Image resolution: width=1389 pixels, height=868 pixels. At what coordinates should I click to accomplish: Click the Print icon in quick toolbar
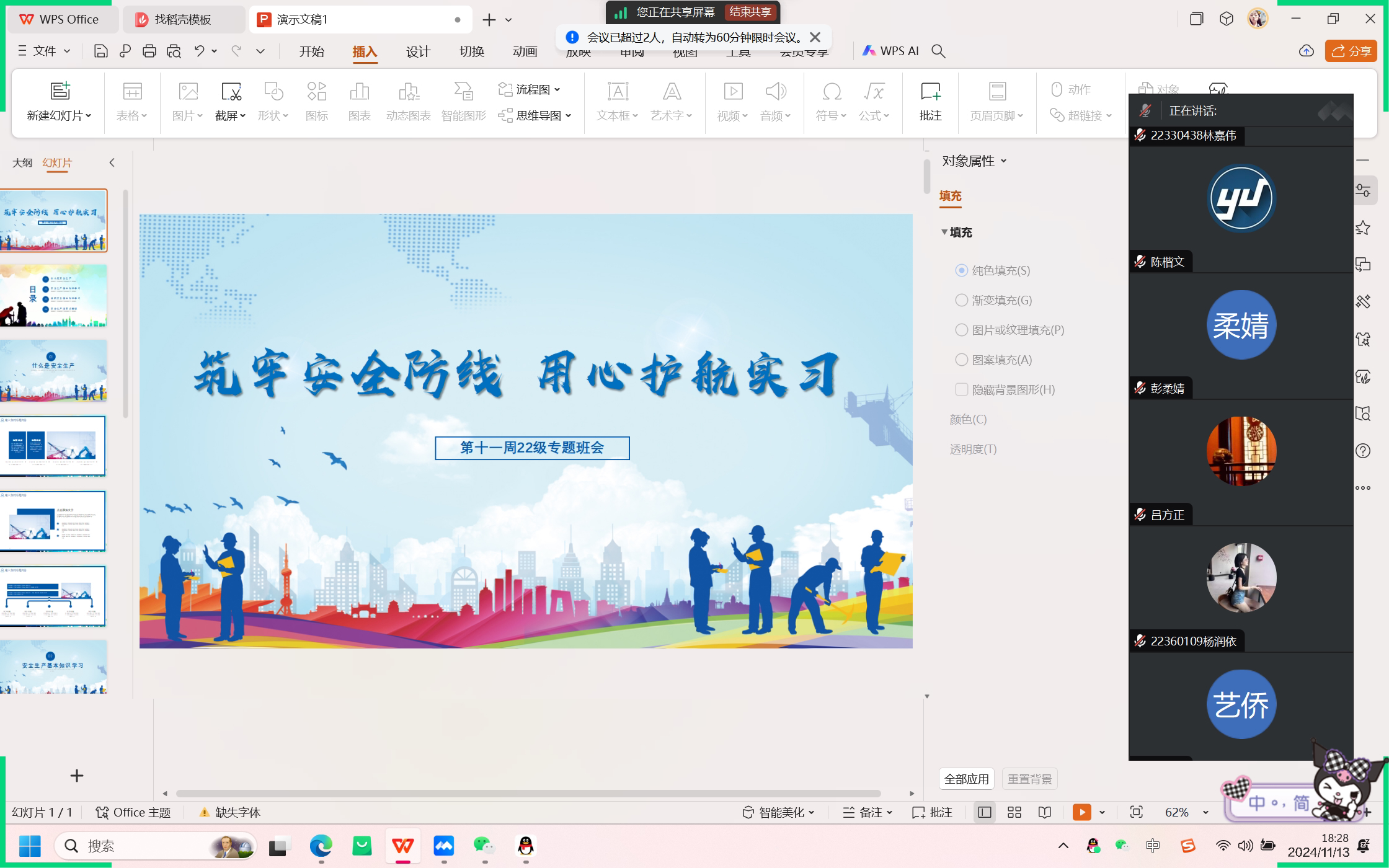coord(149,51)
